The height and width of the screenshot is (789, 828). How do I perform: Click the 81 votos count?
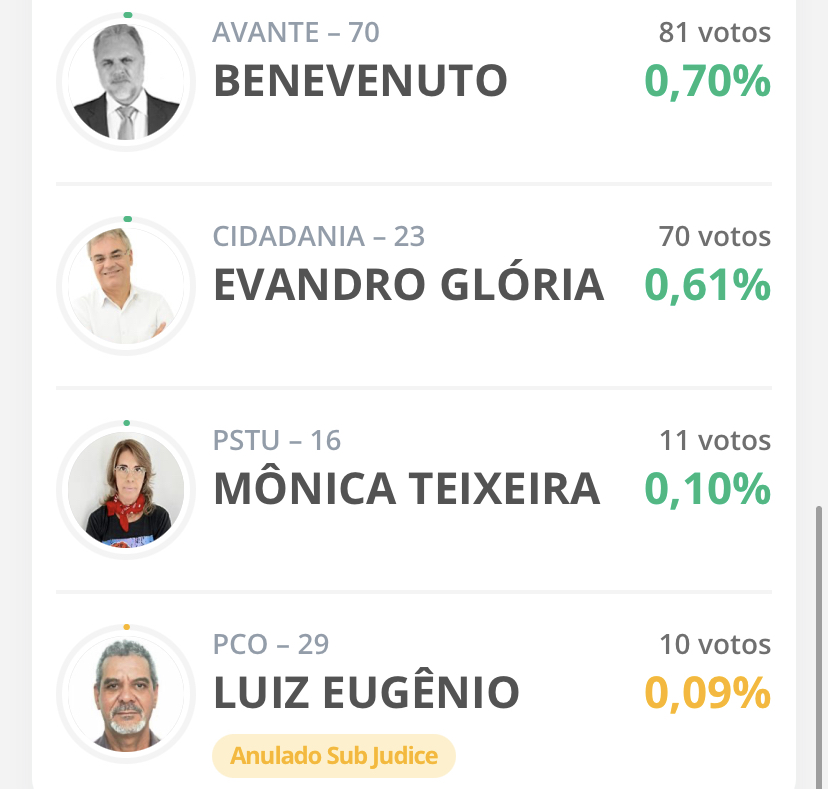(x=714, y=32)
